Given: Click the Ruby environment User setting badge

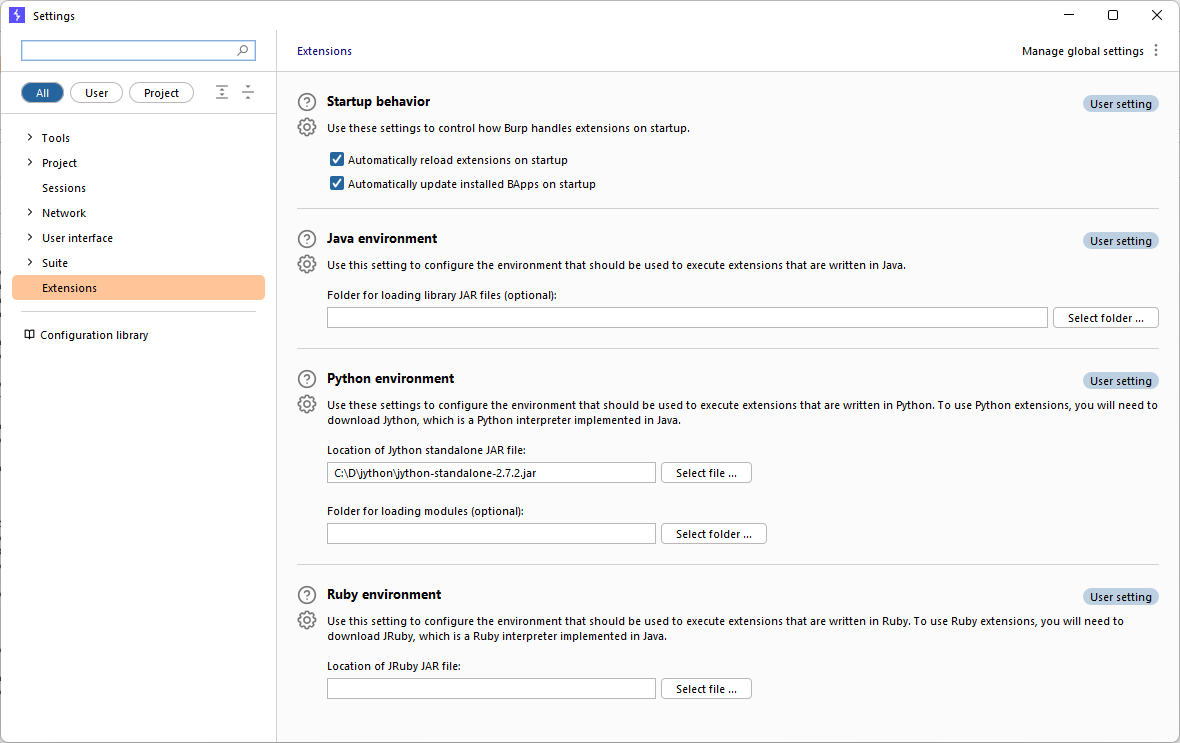Looking at the screenshot, I should click(x=1121, y=597).
